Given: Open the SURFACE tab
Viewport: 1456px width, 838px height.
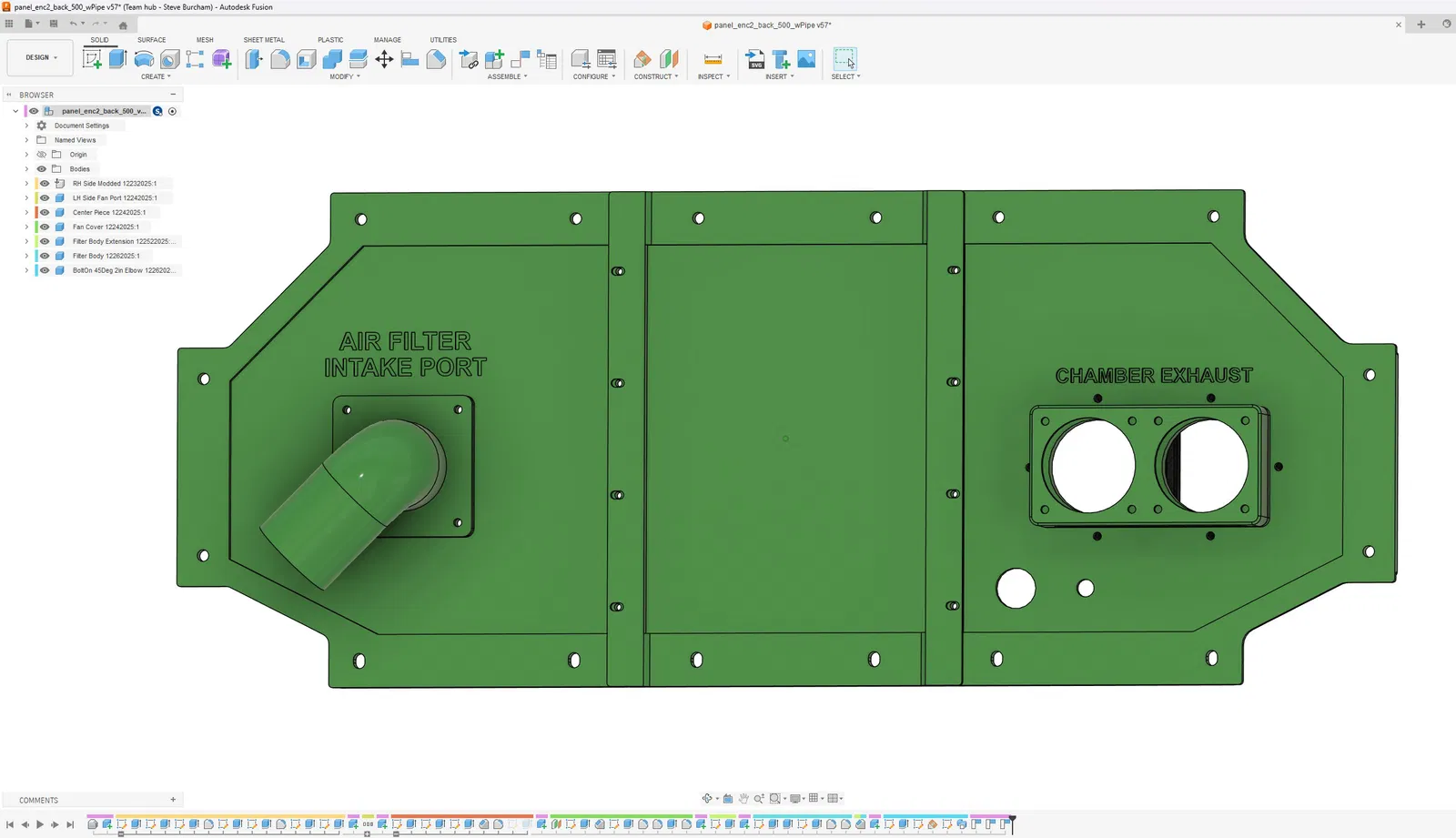Looking at the screenshot, I should click(x=152, y=40).
